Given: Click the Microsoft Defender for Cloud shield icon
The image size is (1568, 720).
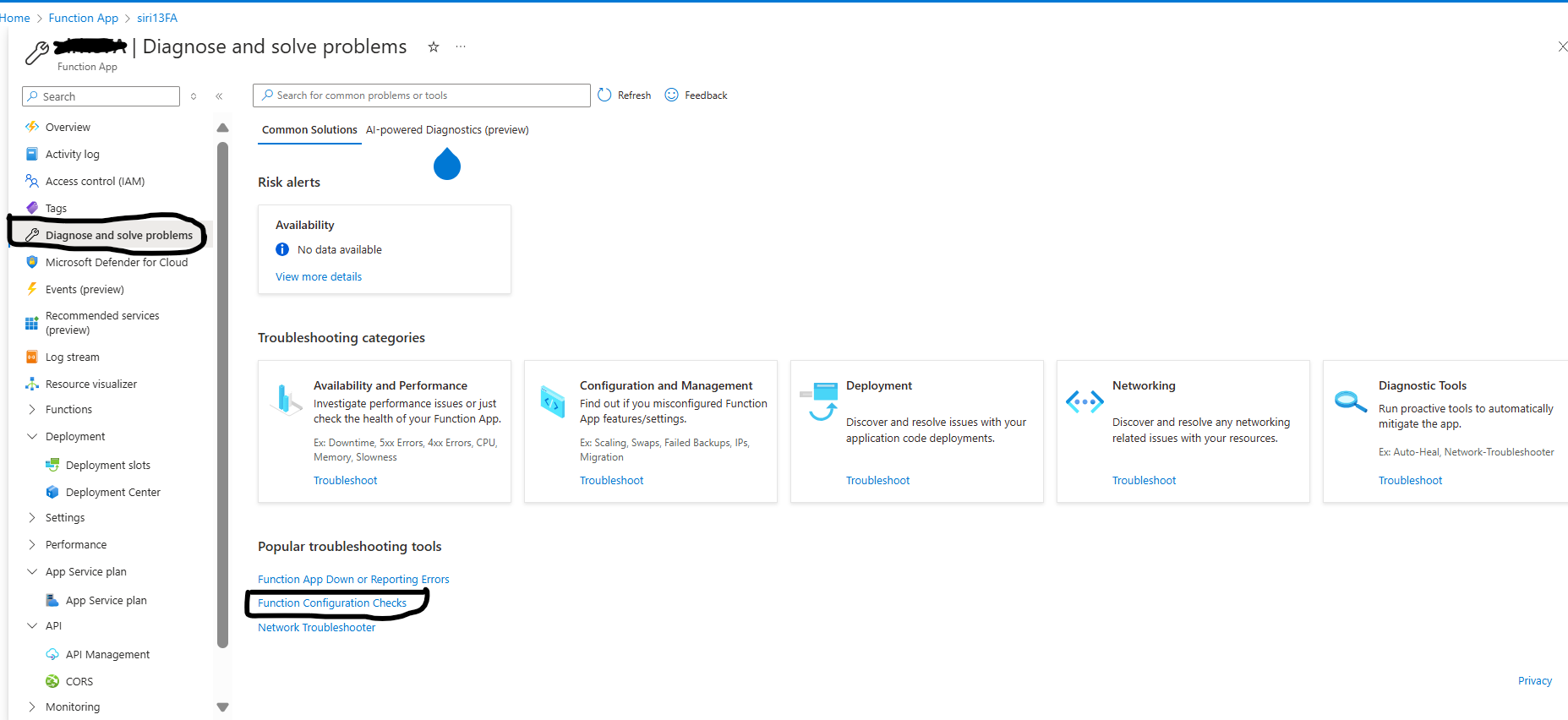Looking at the screenshot, I should (32, 262).
